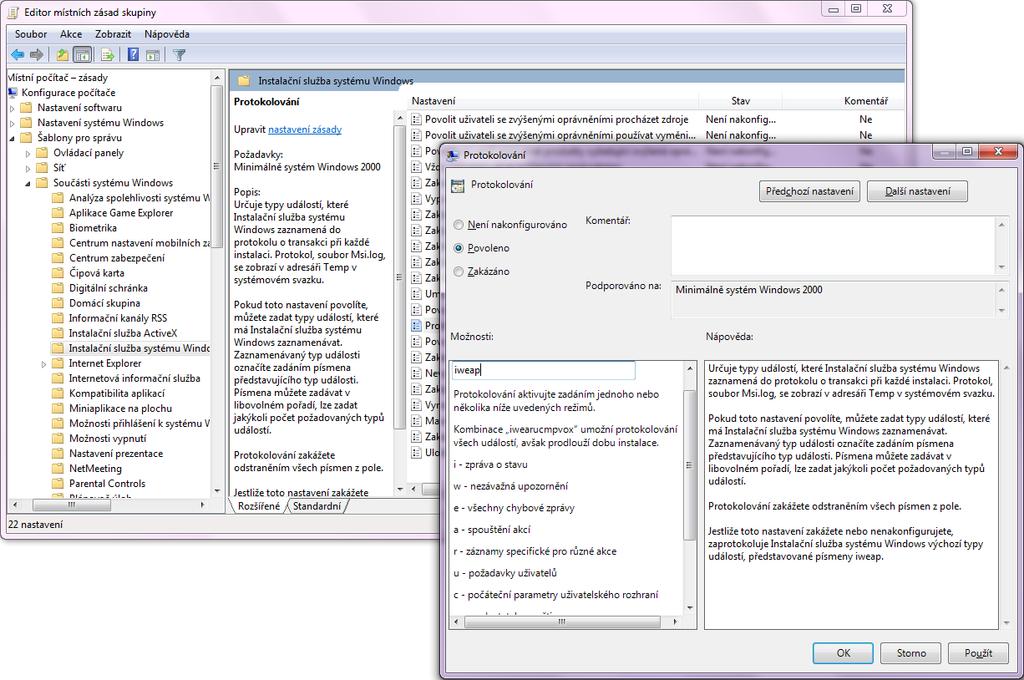The height and width of the screenshot is (680, 1024).
Task: Go back with the blue arrow toolbar icon
Action: tap(17, 55)
